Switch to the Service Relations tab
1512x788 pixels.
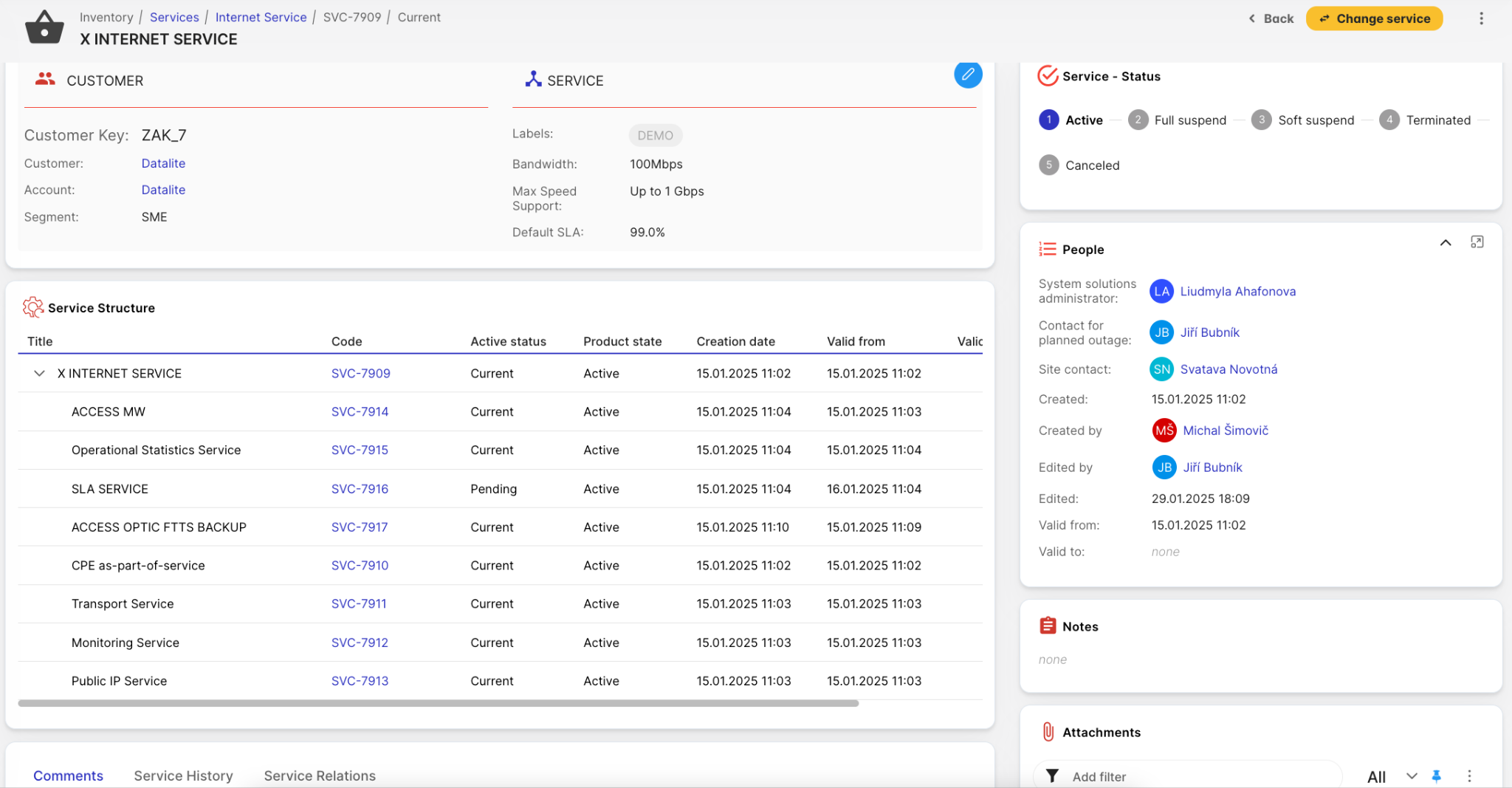(320, 775)
